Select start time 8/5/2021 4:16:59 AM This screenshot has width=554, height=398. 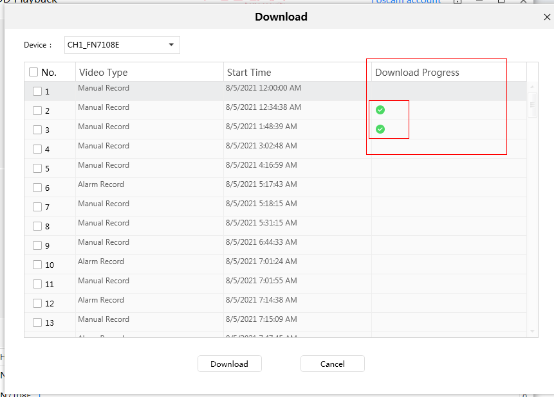261,165
